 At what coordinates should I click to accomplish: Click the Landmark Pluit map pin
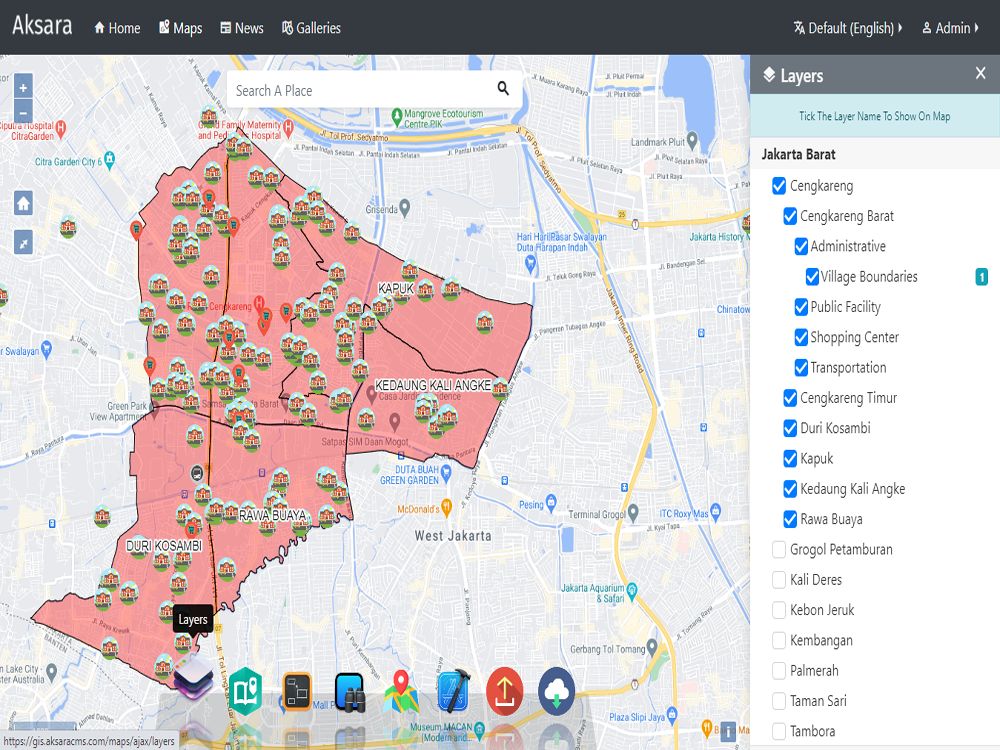[692, 141]
